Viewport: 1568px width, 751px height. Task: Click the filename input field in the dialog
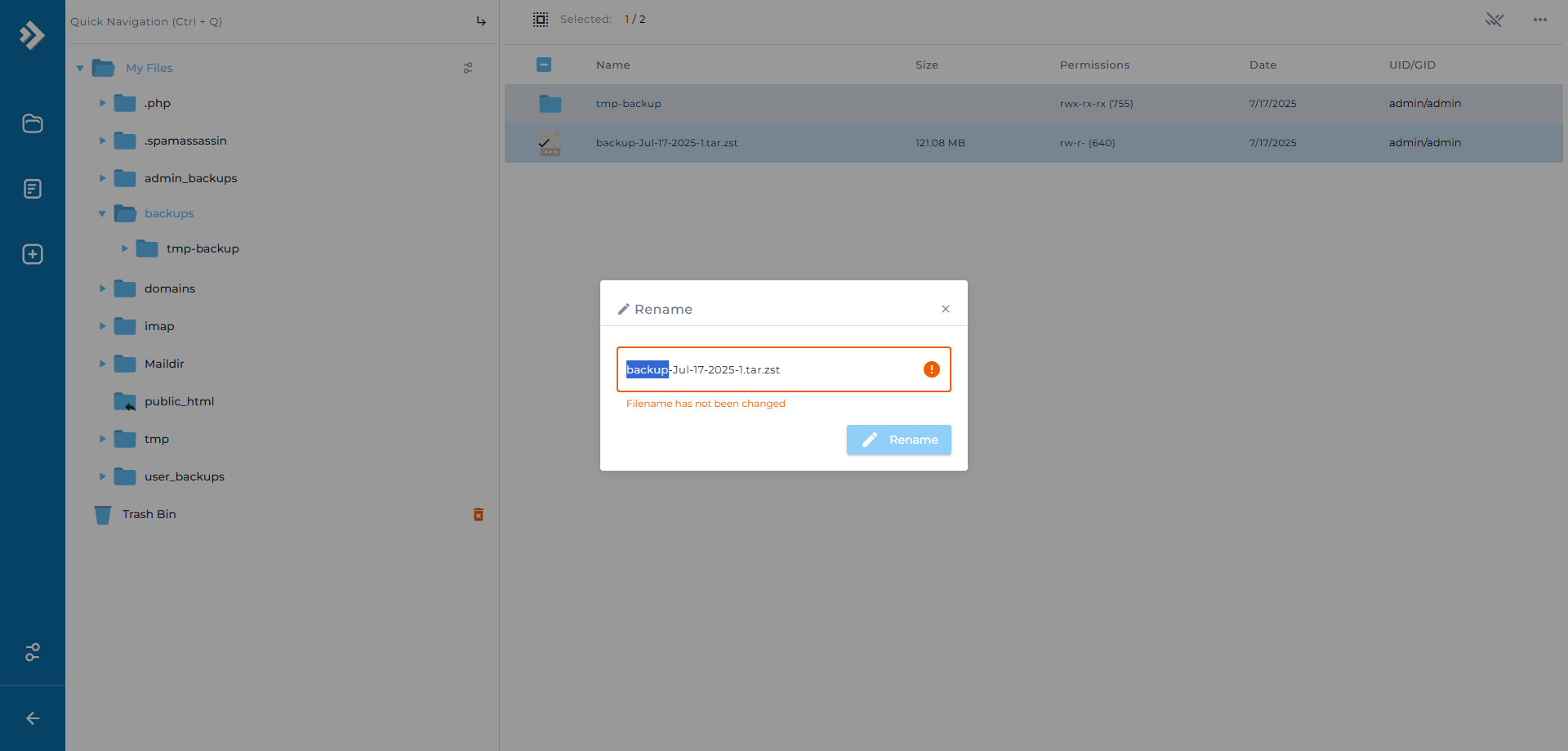point(784,369)
